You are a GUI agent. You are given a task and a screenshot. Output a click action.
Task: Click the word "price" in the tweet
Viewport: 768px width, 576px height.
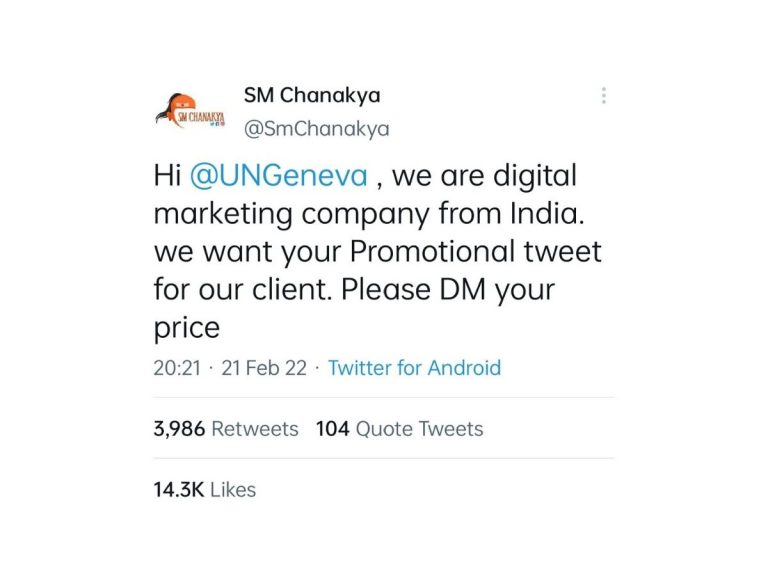coord(186,329)
